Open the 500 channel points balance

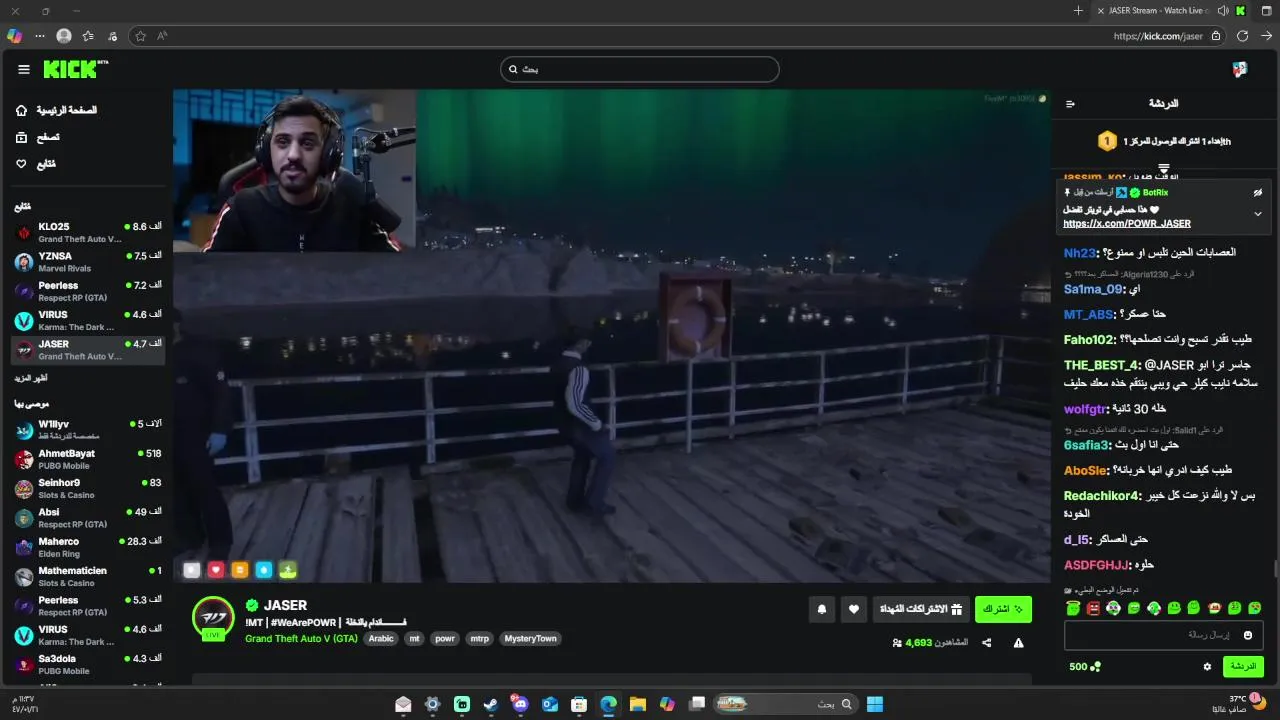tap(1085, 667)
